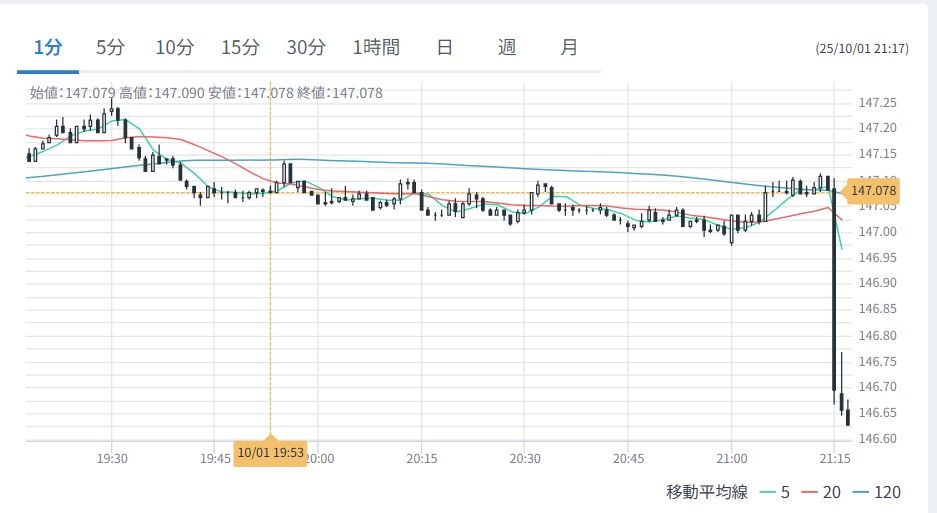Screen dimensions: 937x513
Task: Choose the 15分 timeframe tab
Action: pyautogui.click(x=240, y=47)
